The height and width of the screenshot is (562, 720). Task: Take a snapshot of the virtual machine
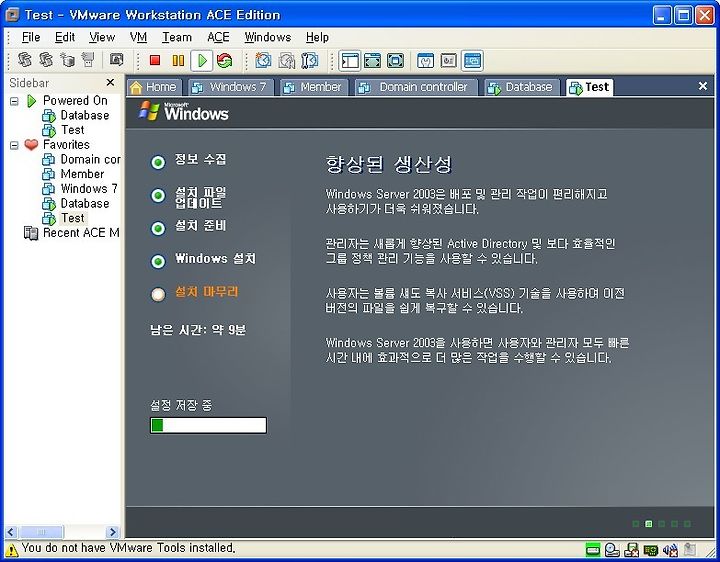point(263,60)
